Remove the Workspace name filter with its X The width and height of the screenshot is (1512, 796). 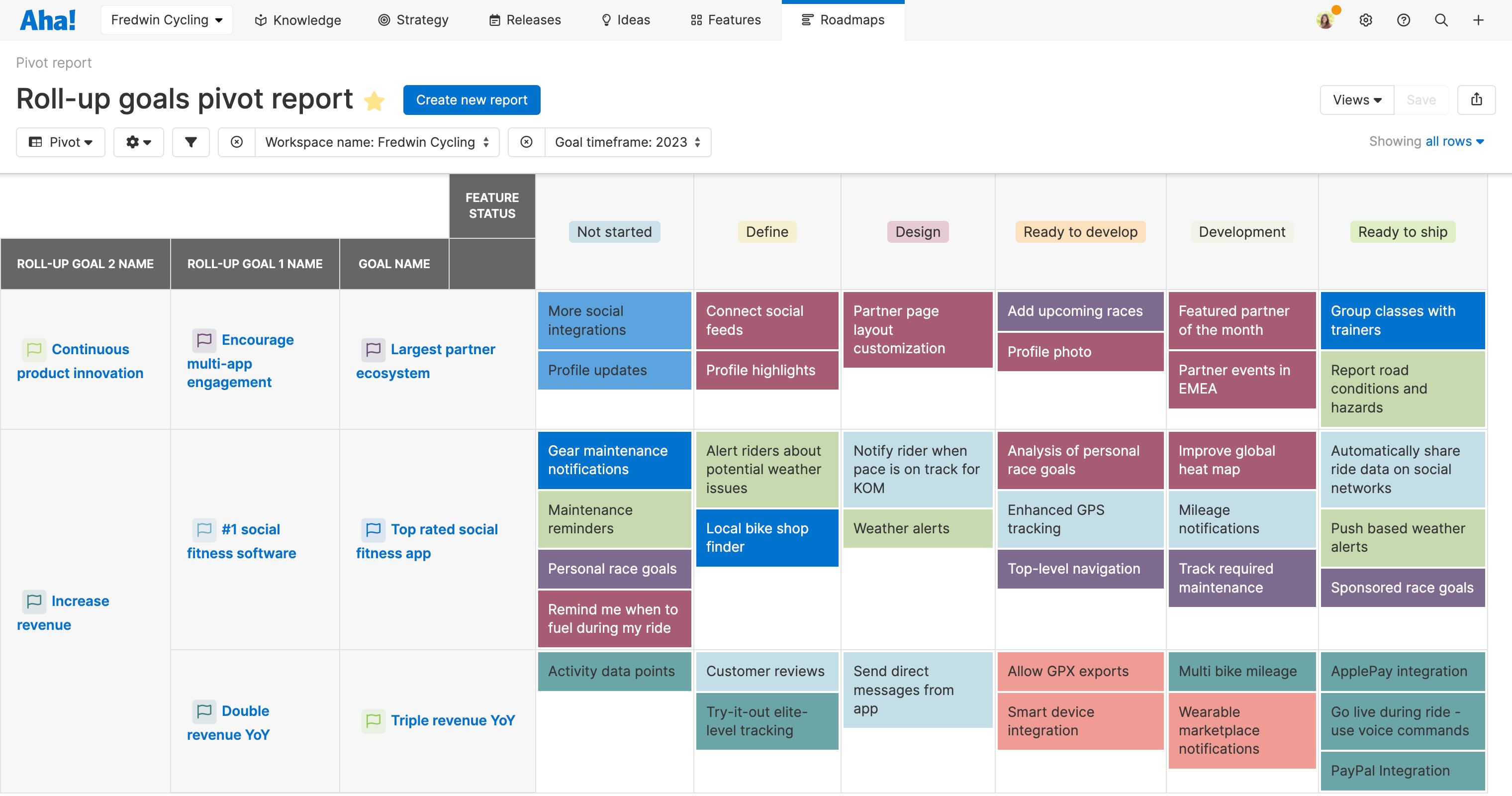pos(237,142)
